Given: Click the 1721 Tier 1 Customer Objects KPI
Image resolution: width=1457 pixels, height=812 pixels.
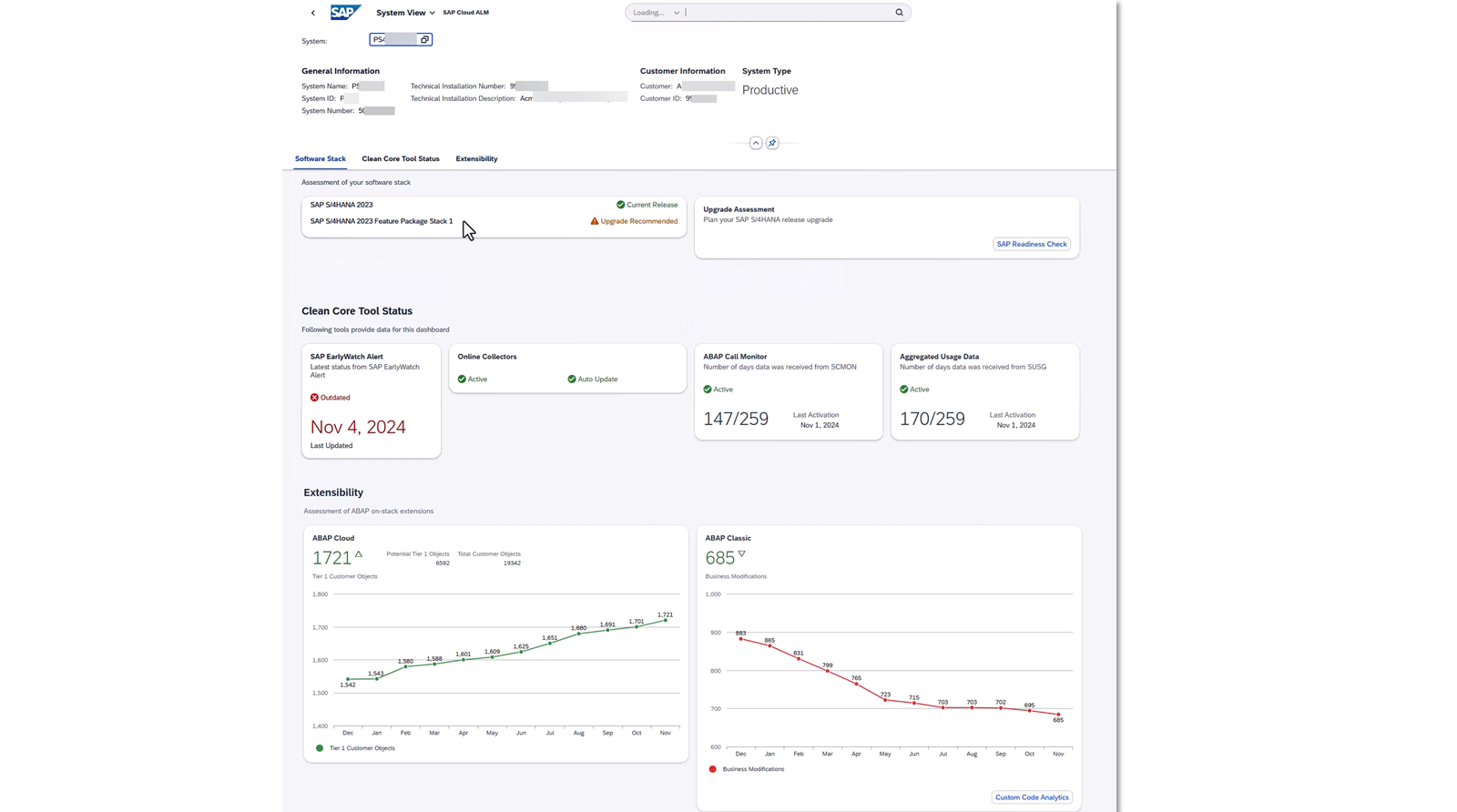Looking at the screenshot, I should tap(331, 558).
